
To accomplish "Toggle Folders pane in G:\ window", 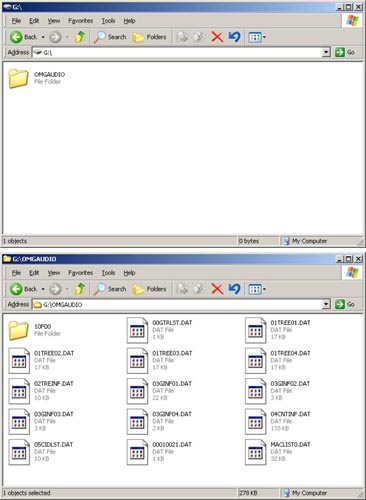I will pos(149,37).
